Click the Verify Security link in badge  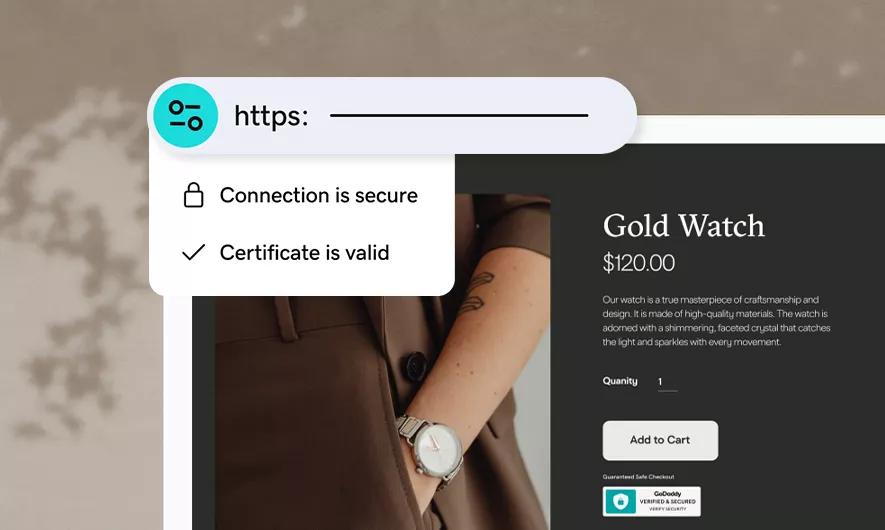point(667,509)
